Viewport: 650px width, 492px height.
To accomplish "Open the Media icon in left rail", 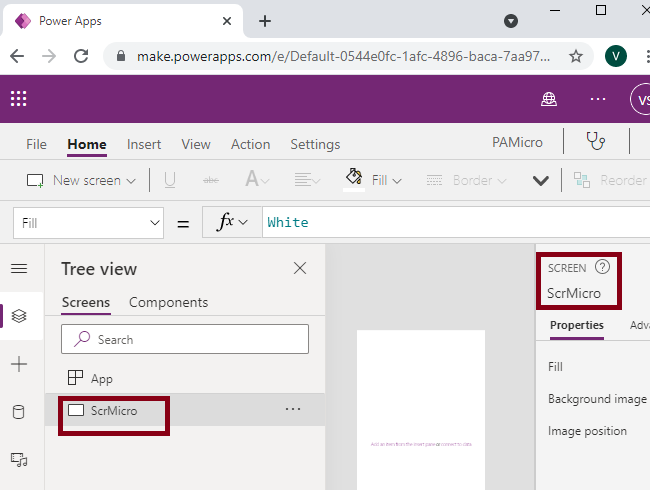I will [19, 460].
